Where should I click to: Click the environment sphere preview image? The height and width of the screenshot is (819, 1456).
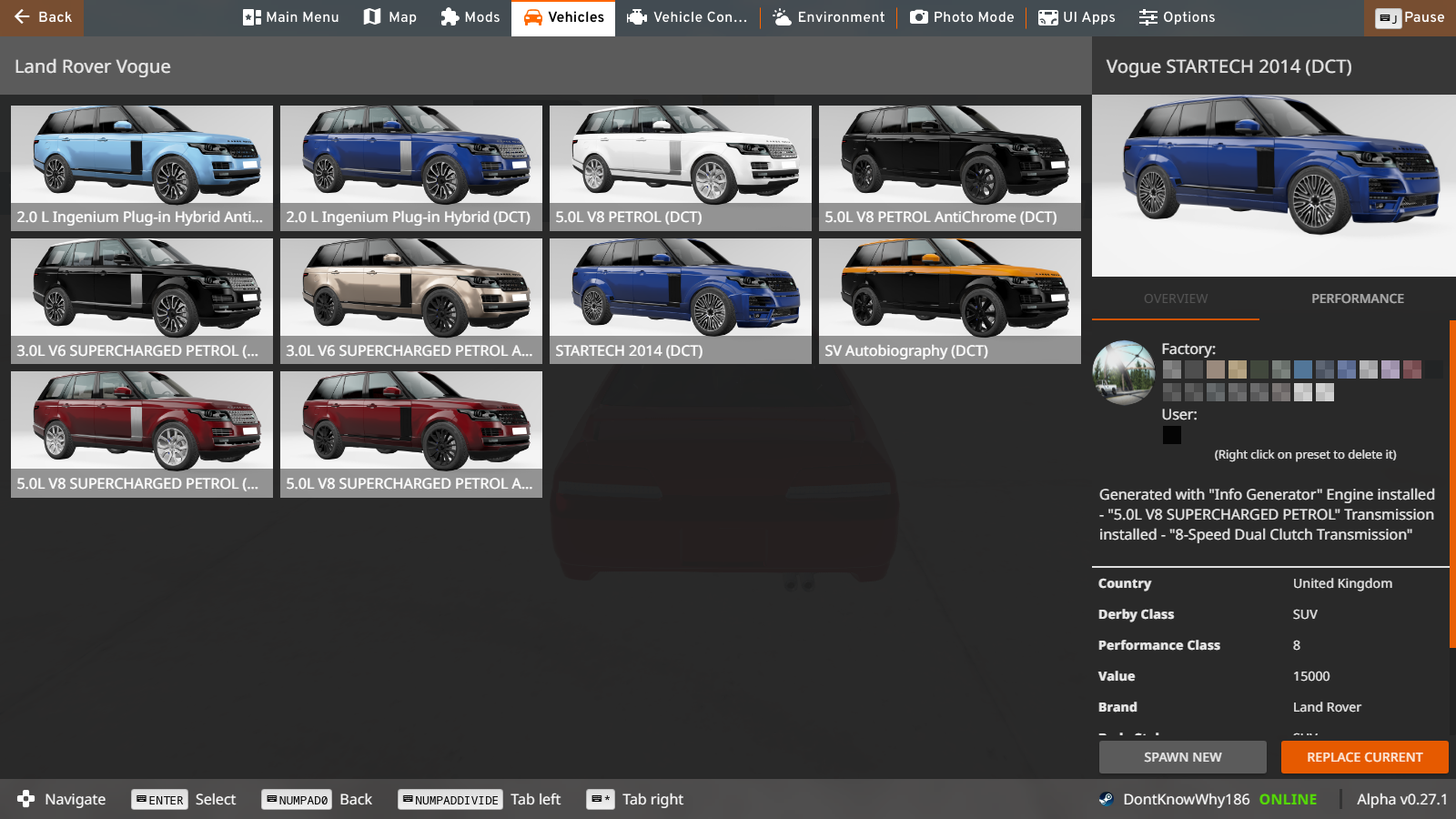pyautogui.click(x=1124, y=373)
